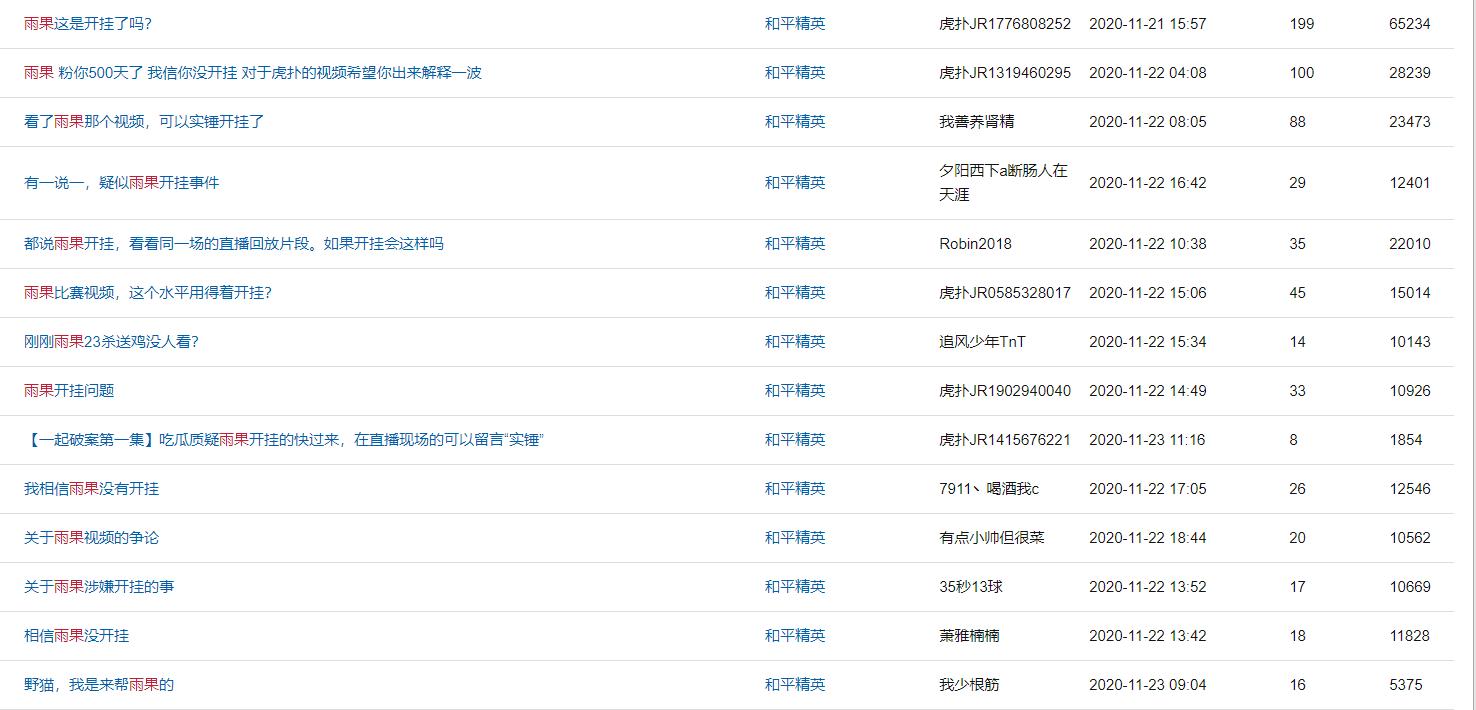The image size is (1476, 710).
Task: Open the thread '雨果这是开挂了吗?'
Action: [88, 24]
